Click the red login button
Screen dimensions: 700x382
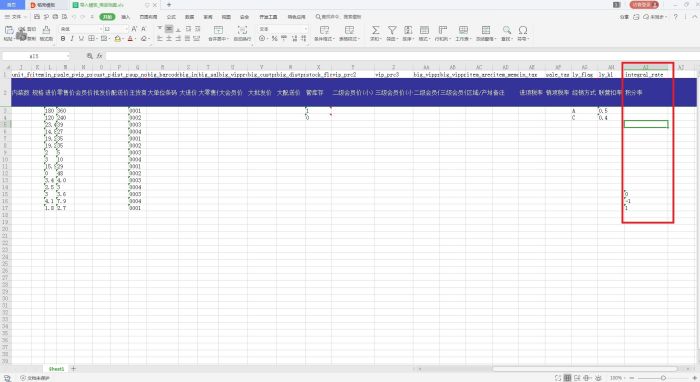pyautogui.click(x=644, y=4)
